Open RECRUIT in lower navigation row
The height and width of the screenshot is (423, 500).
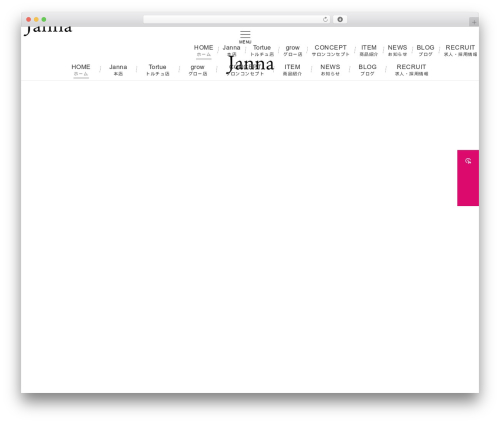point(411,70)
